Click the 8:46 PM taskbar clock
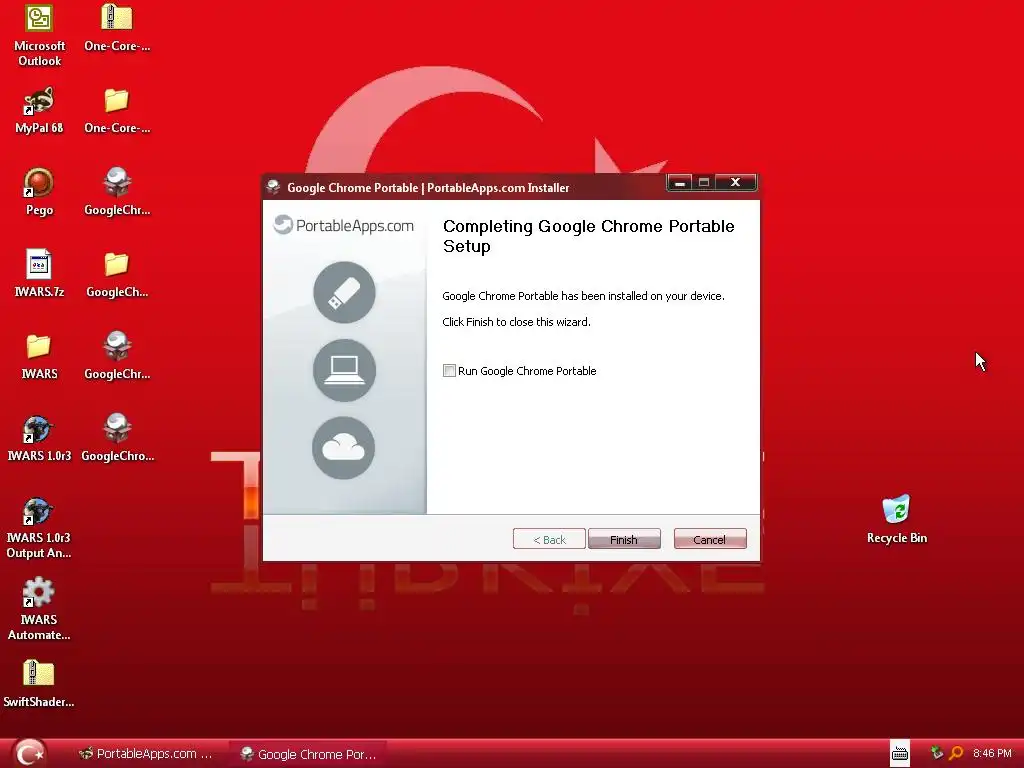Screen dimensions: 1024x768 992,753
